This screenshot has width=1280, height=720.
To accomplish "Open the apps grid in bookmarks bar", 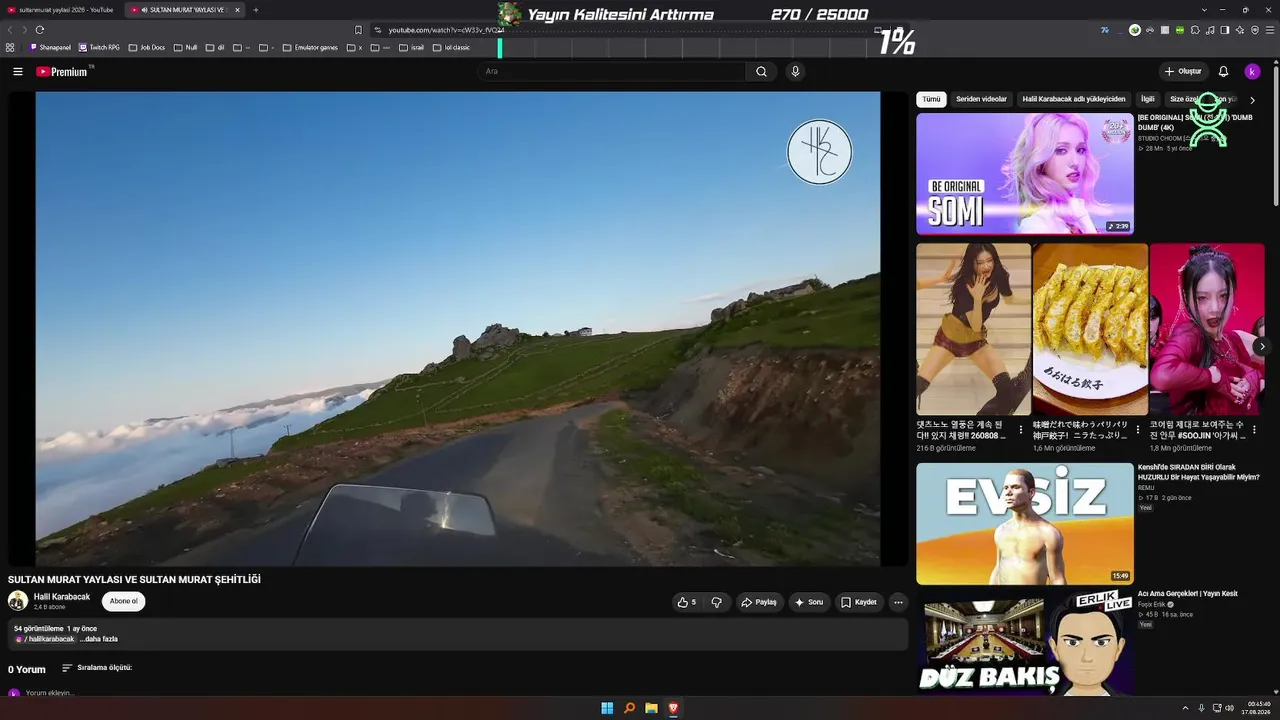I will point(10,47).
